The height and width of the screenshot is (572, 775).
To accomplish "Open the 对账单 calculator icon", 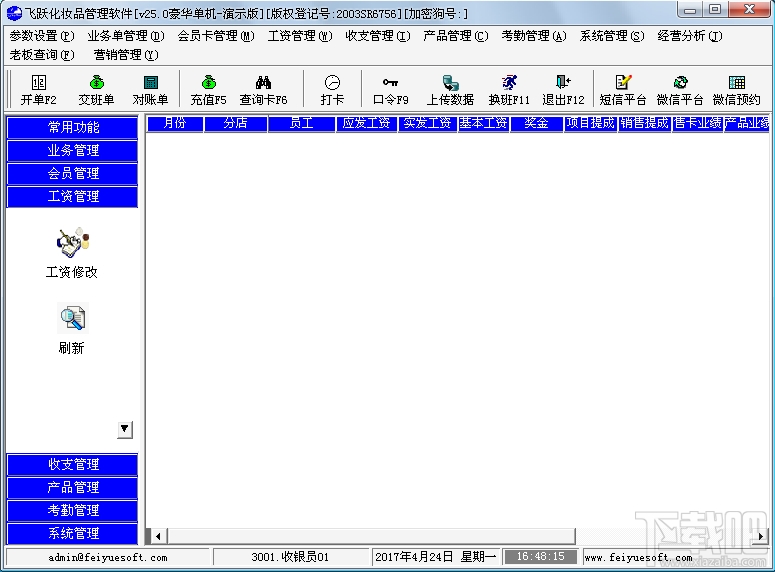I will point(150,83).
